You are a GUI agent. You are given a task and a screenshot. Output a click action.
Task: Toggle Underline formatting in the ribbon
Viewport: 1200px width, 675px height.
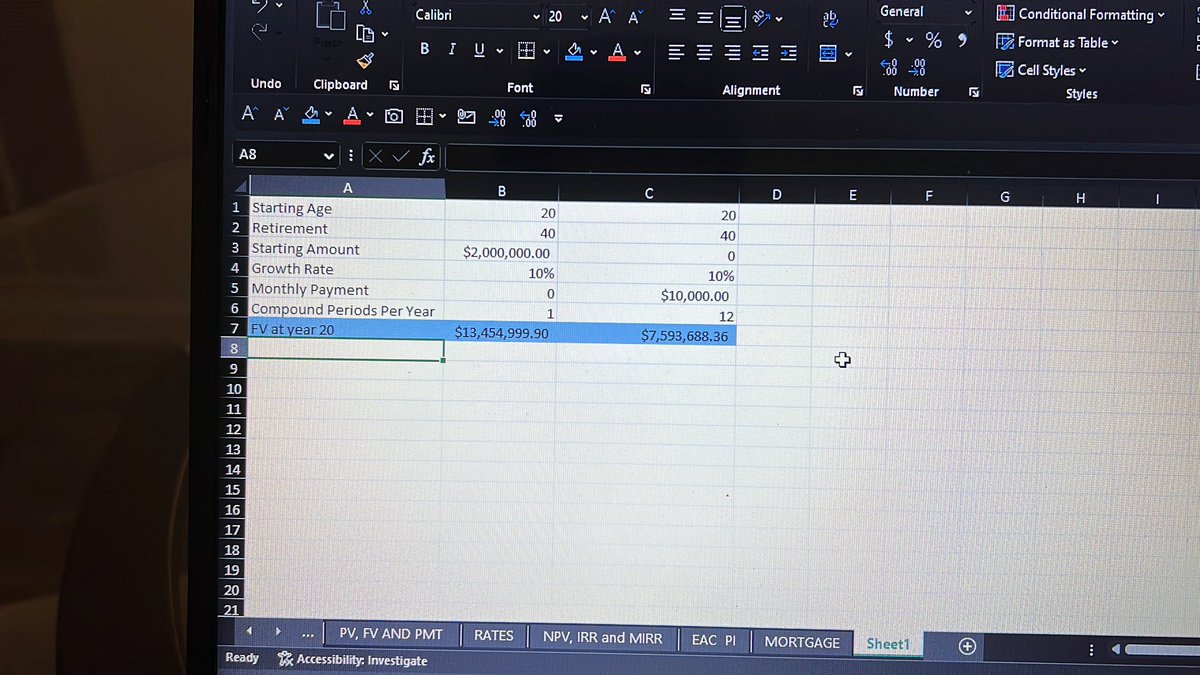pyautogui.click(x=479, y=49)
